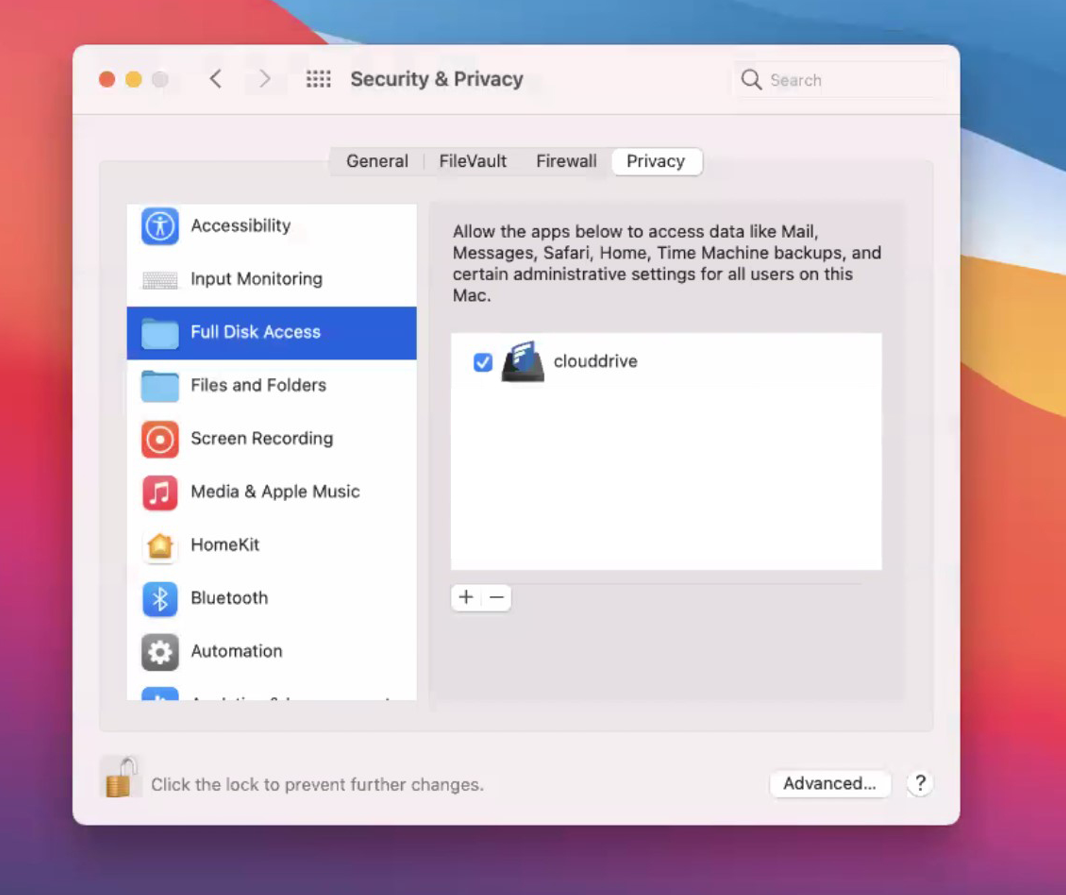The height and width of the screenshot is (895, 1066).
Task: Click the Advanced... button
Action: (829, 783)
